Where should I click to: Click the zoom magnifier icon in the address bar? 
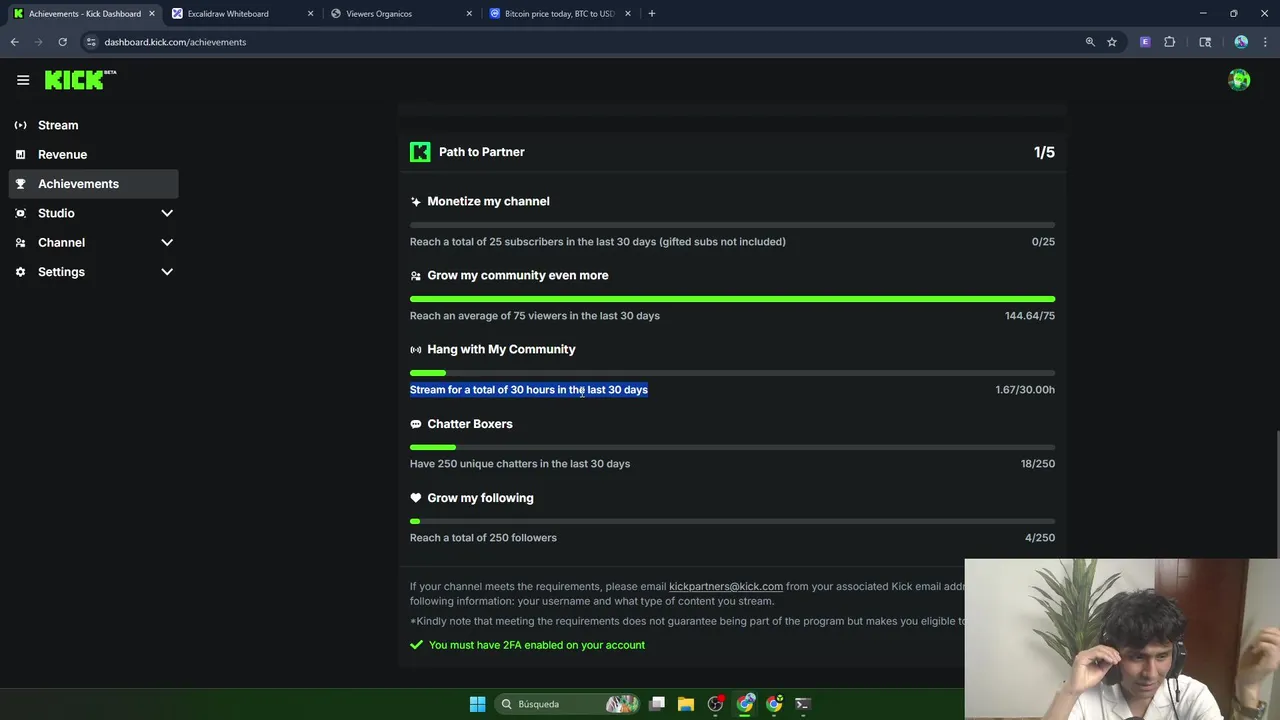(x=1090, y=42)
